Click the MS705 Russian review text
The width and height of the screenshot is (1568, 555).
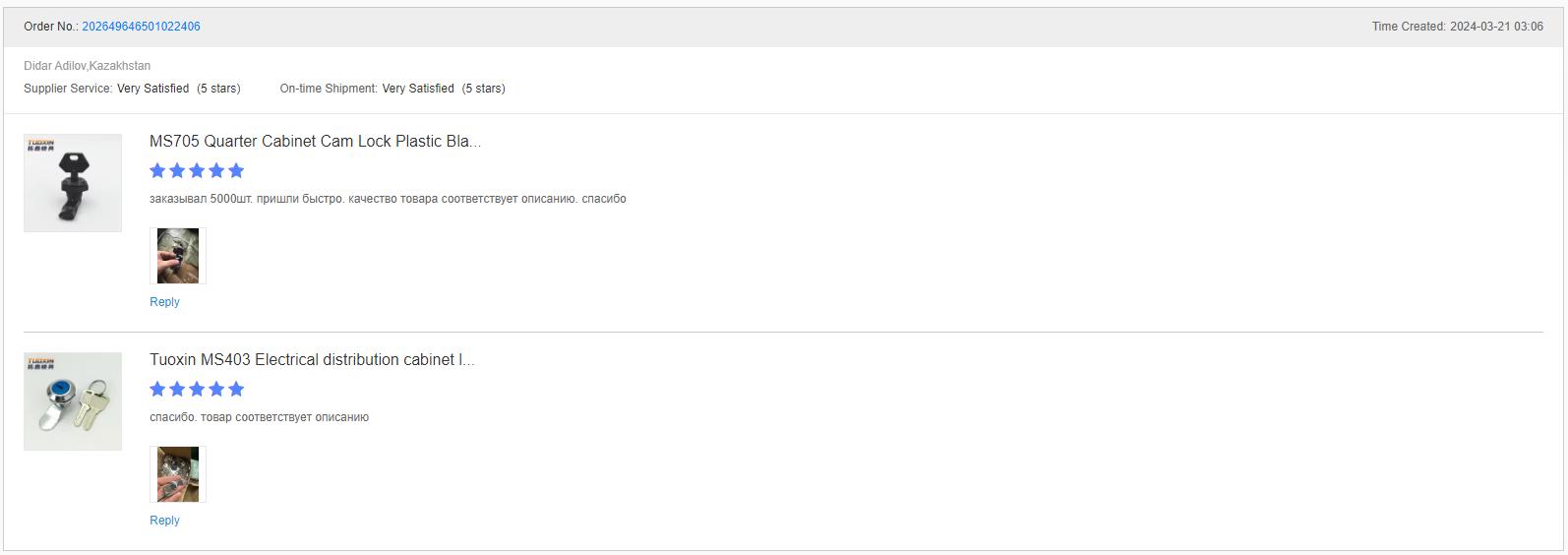pyautogui.click(x=388, y=199)
